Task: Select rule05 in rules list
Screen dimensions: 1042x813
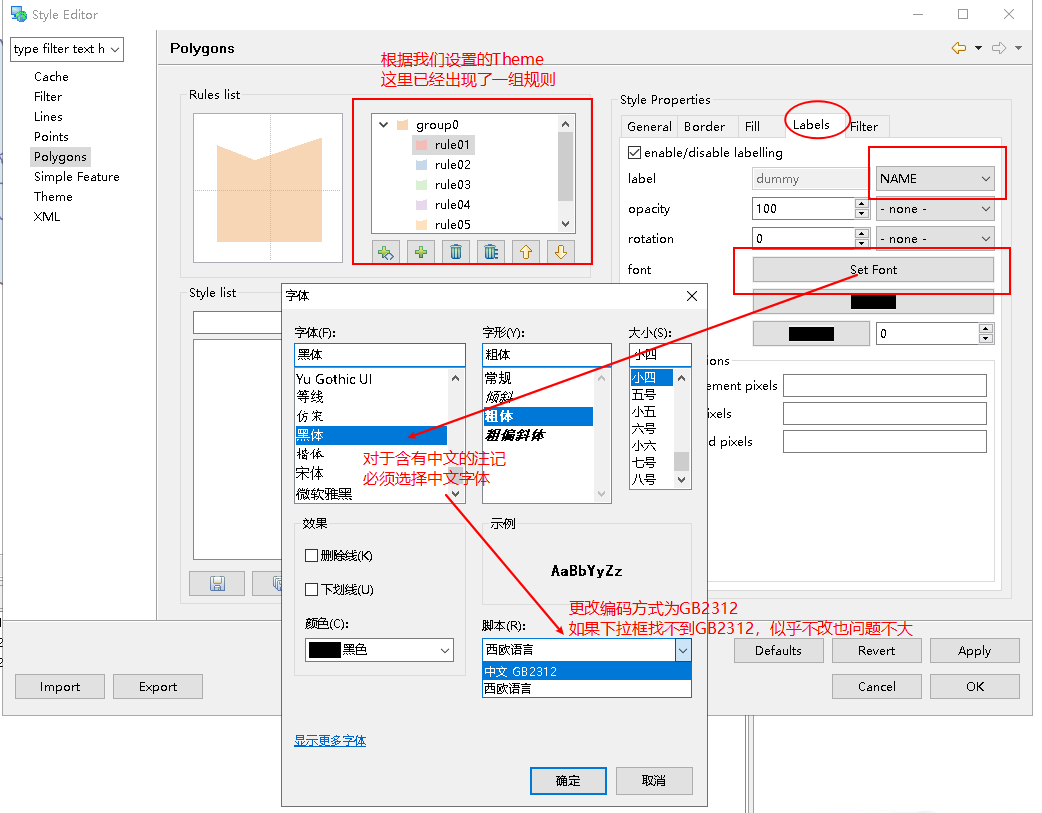Action: (453, 225)
